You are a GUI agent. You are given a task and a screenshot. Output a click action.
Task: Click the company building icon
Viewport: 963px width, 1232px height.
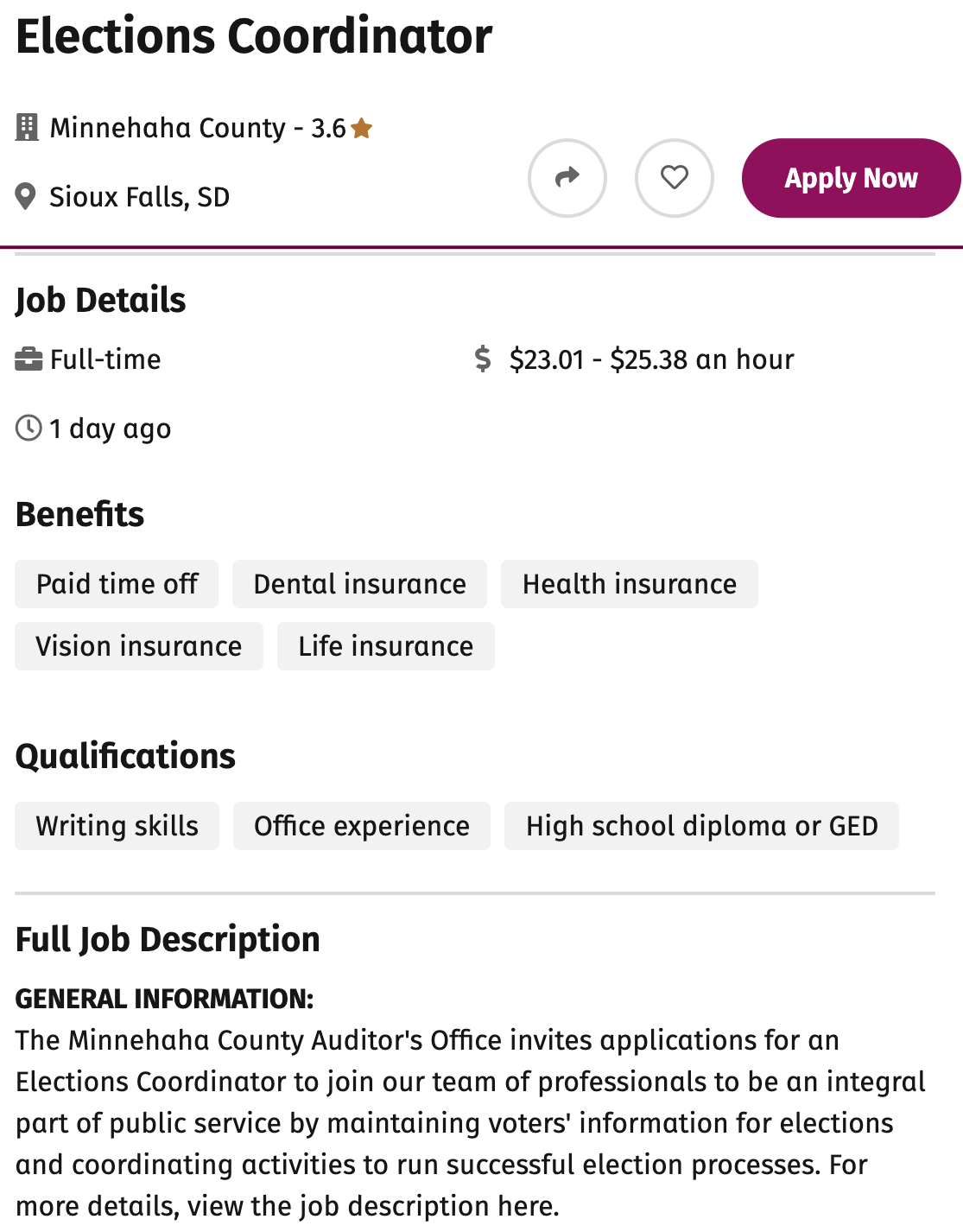pyautogui.click(x=27, y=128)
